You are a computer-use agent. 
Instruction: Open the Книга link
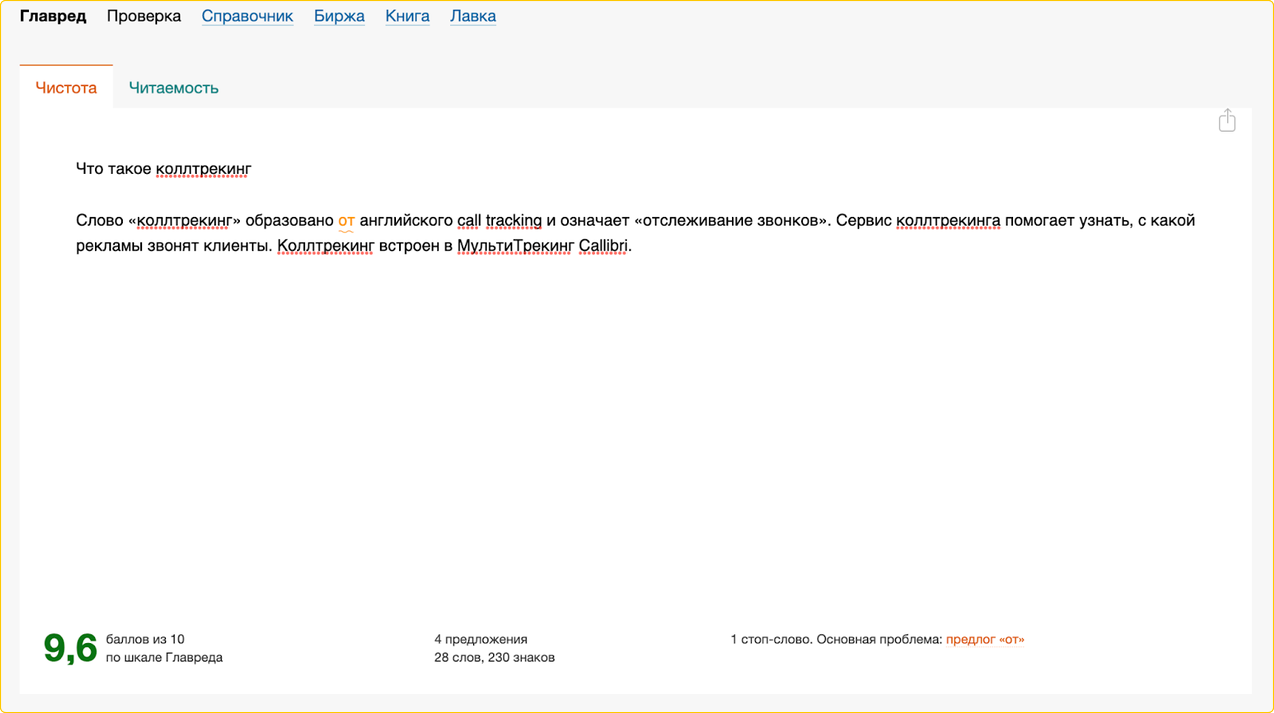(x=407, y=16)
